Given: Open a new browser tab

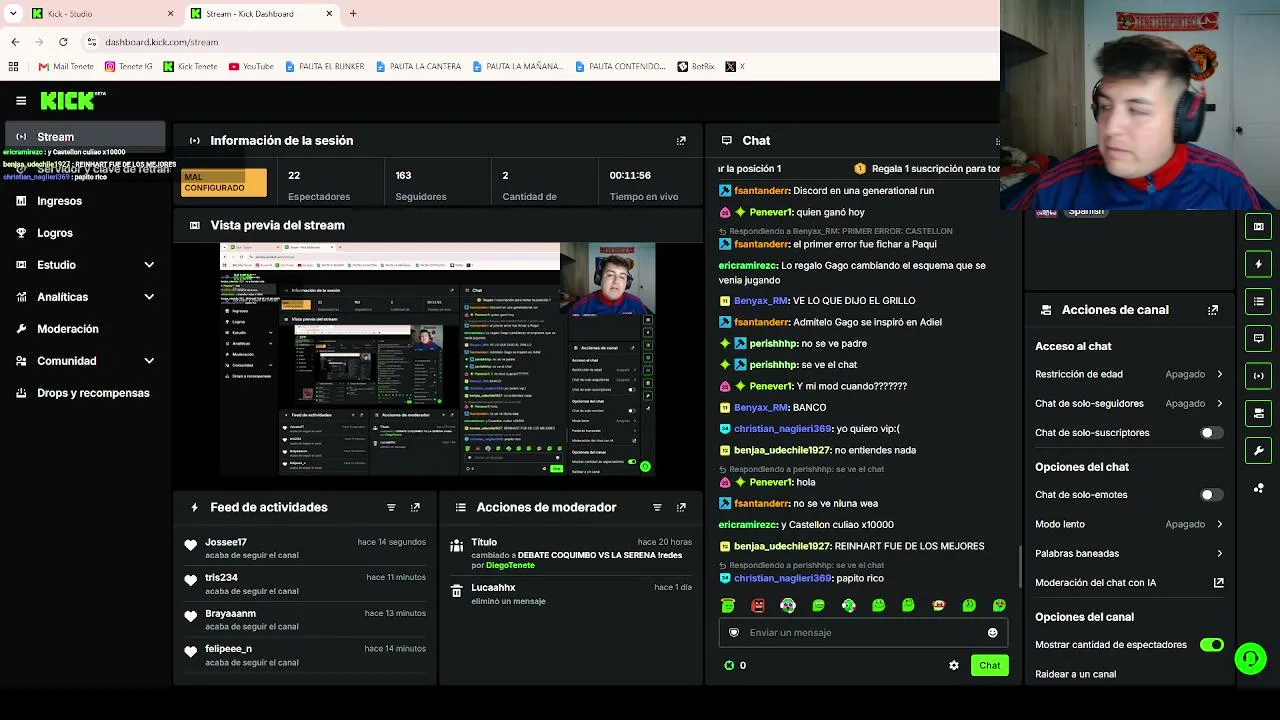Looking at the screenshot, I should tap(353, 14).
